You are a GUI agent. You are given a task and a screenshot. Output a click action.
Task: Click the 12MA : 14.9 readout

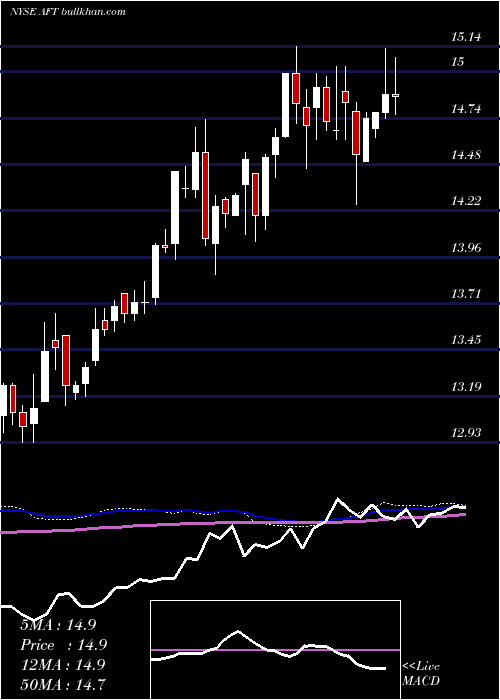pyautogui.click(x=62, y=664)
